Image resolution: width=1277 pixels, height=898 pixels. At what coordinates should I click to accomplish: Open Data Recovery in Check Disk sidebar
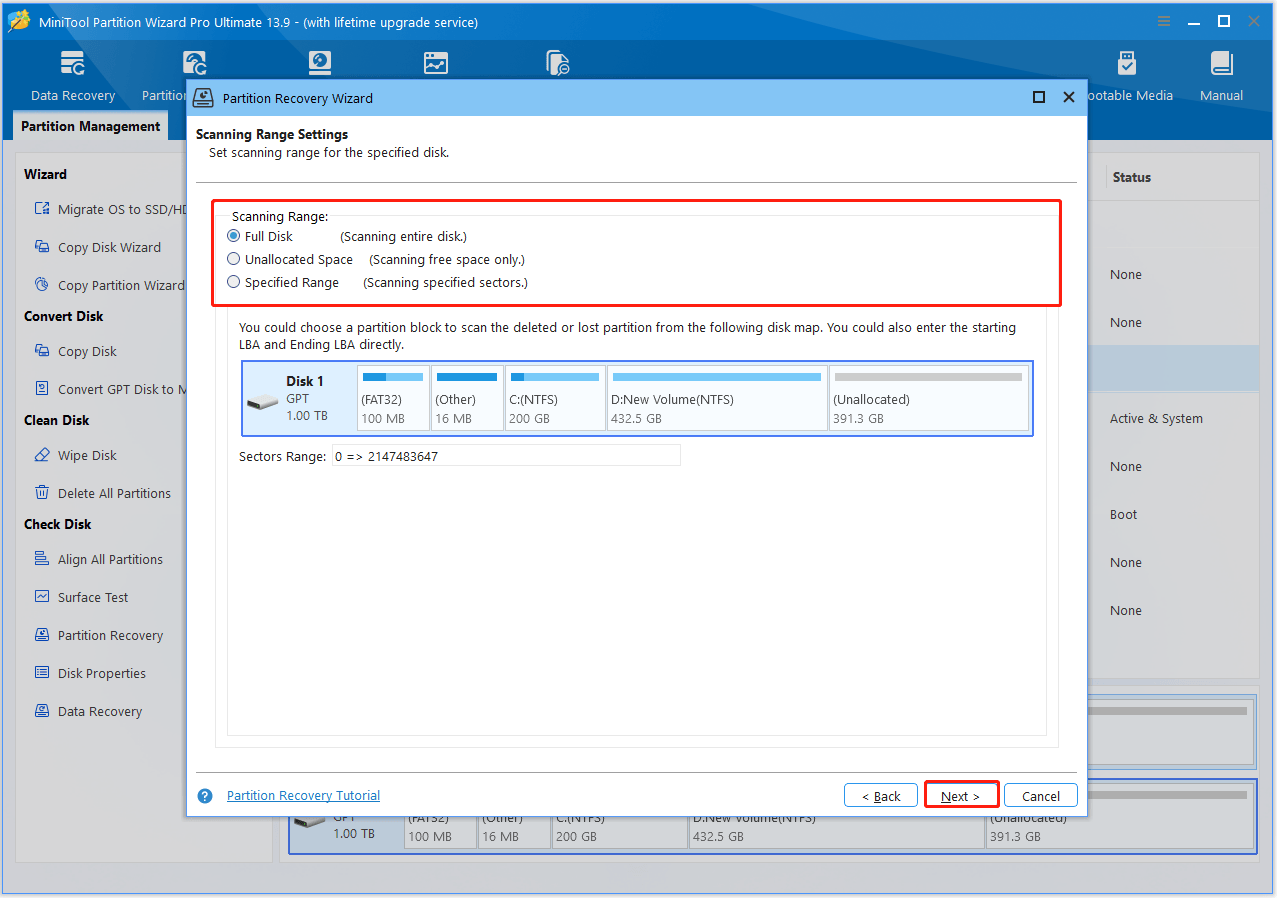88,711
